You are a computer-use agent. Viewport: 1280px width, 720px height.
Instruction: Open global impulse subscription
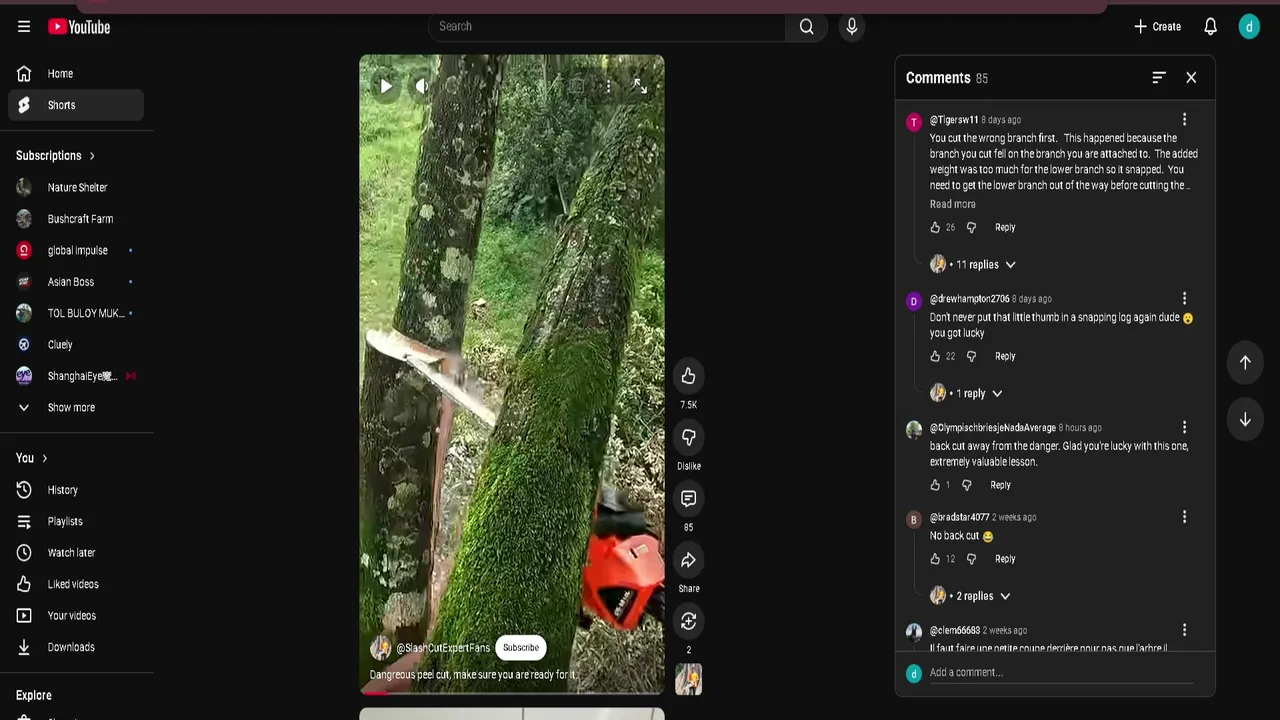pyautogui.click(x=76, y=251)
